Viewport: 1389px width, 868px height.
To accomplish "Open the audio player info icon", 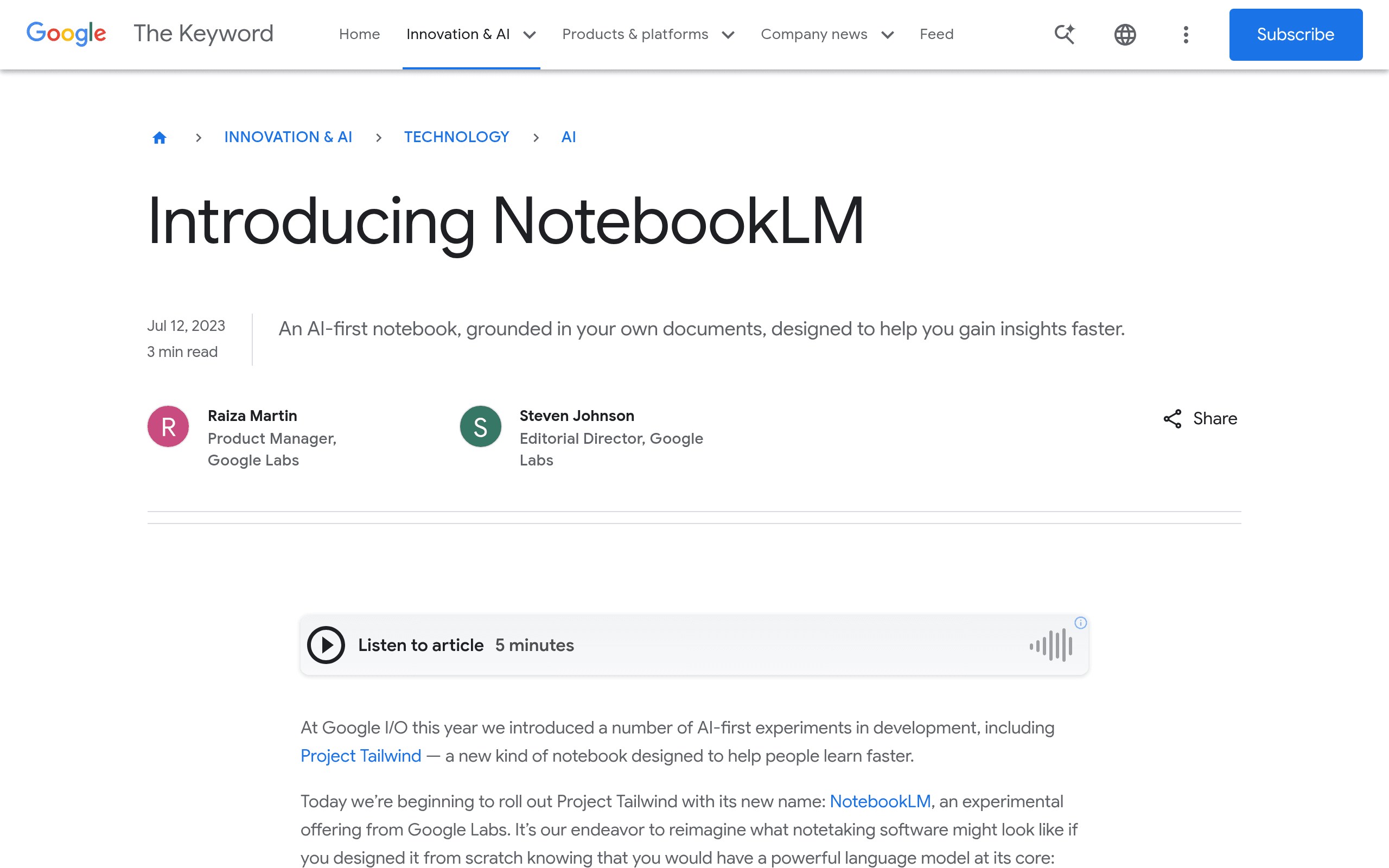I will [x=1080, y=623].
